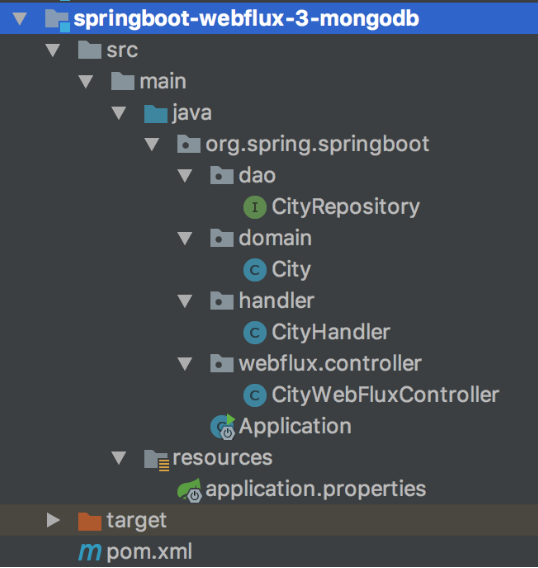Select the springboot-webflux-3-mongodb project name
538x568 pixels.
tap(246, 19)
